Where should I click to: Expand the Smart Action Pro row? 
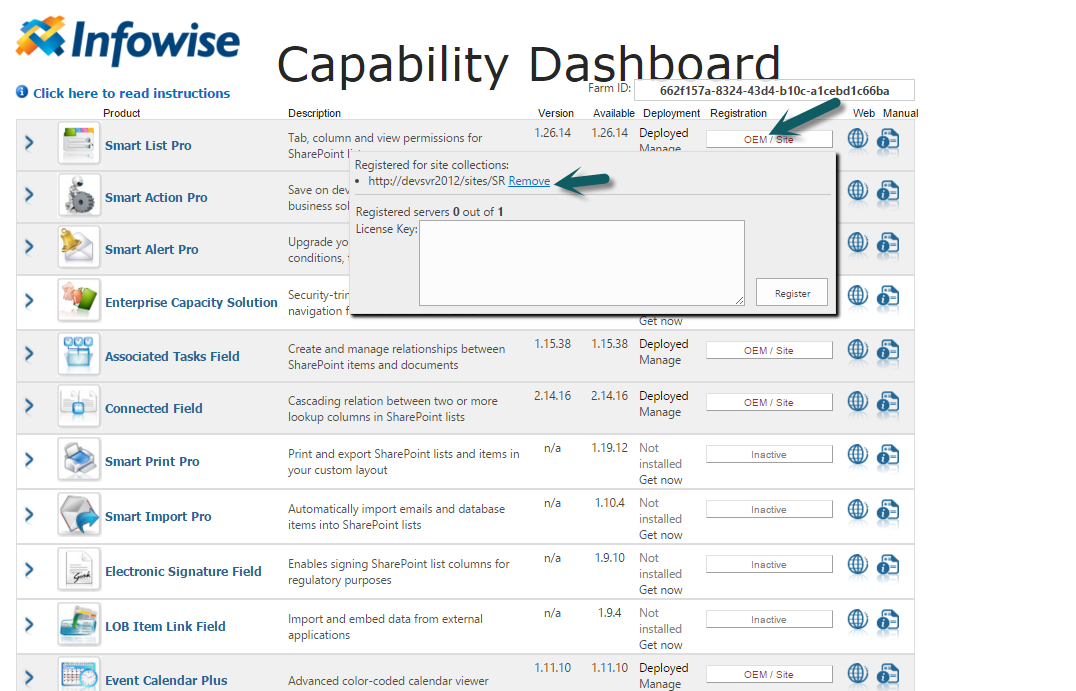click(29, 195)
